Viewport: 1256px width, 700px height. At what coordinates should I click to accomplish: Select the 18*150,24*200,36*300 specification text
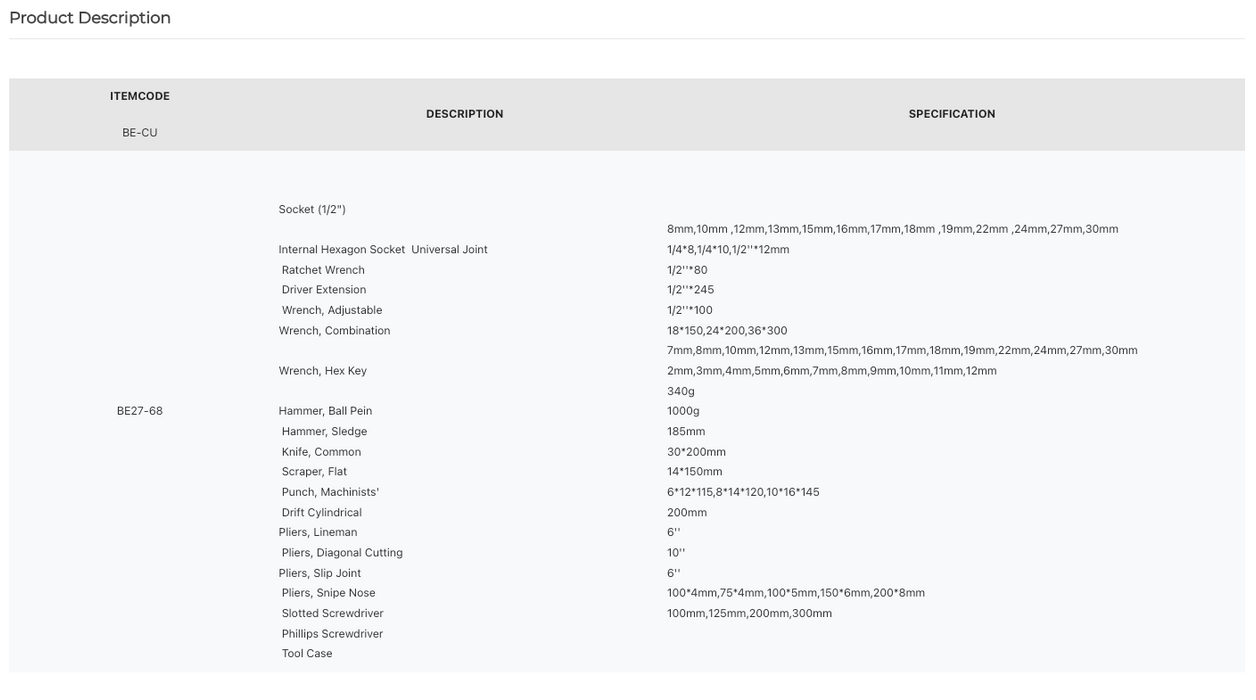point(727,331)
